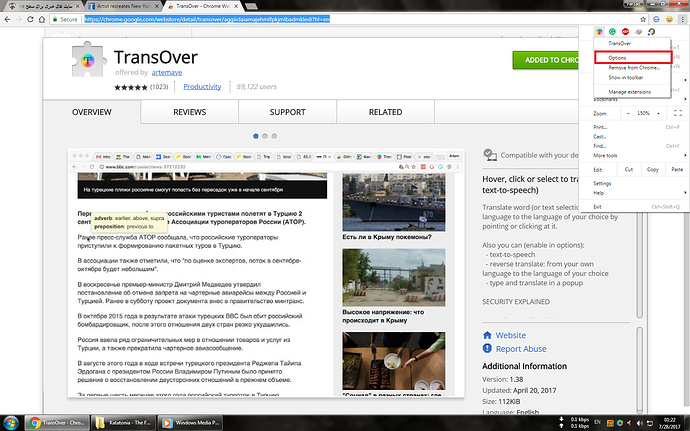This screenshot has height=431, width=690.
Task: Bookmark this page with the star icon
Action: point(643,19)
